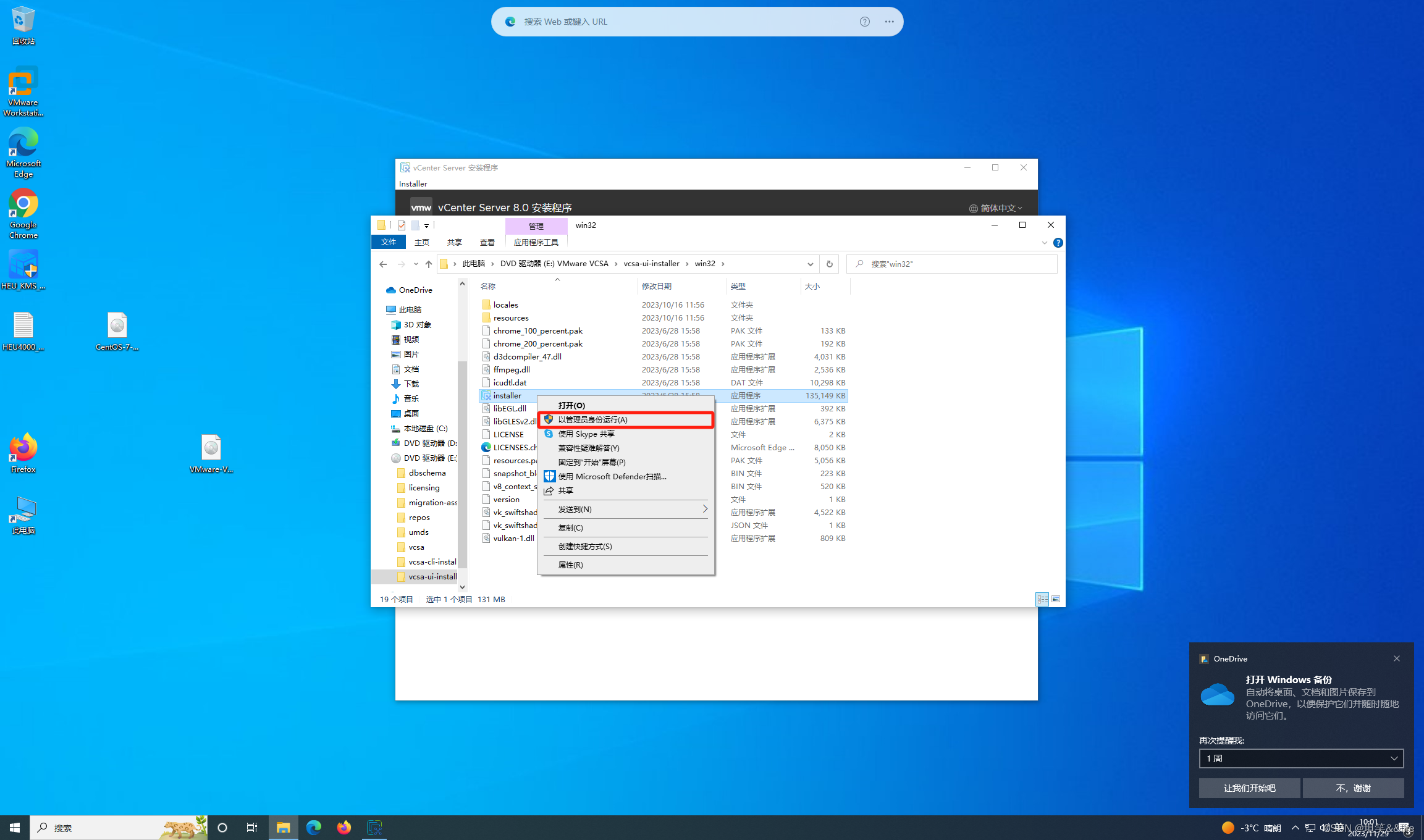The width and height of the screenshot is (1424, 840).
Task: Refresh the win32 folder view
Action: point(830,264)
